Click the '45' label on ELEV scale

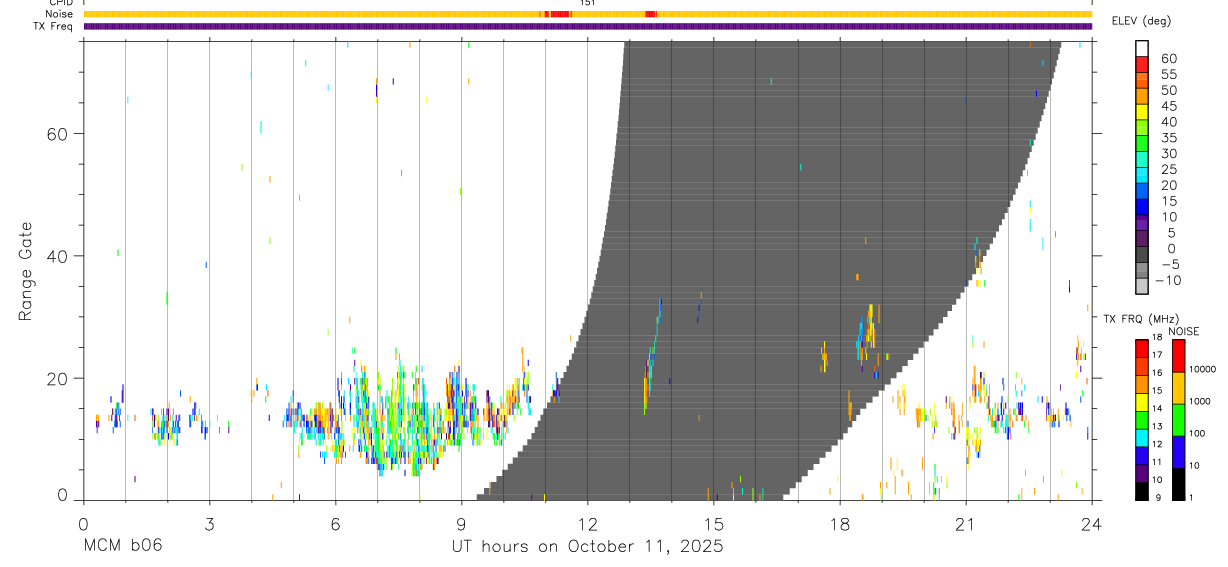click(x=1168, y=106)
